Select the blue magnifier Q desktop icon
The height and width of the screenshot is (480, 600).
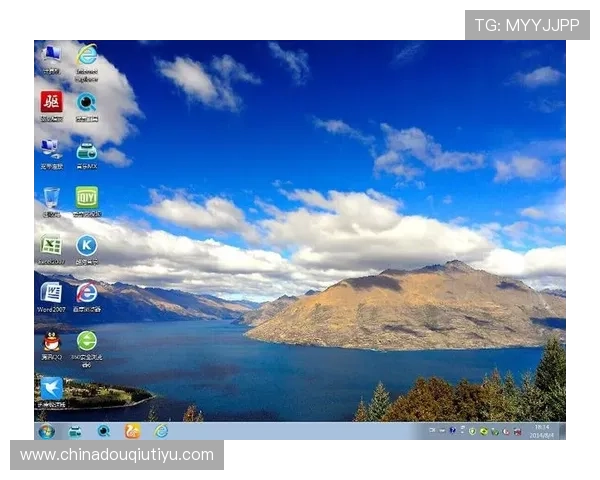click(87, 102)
